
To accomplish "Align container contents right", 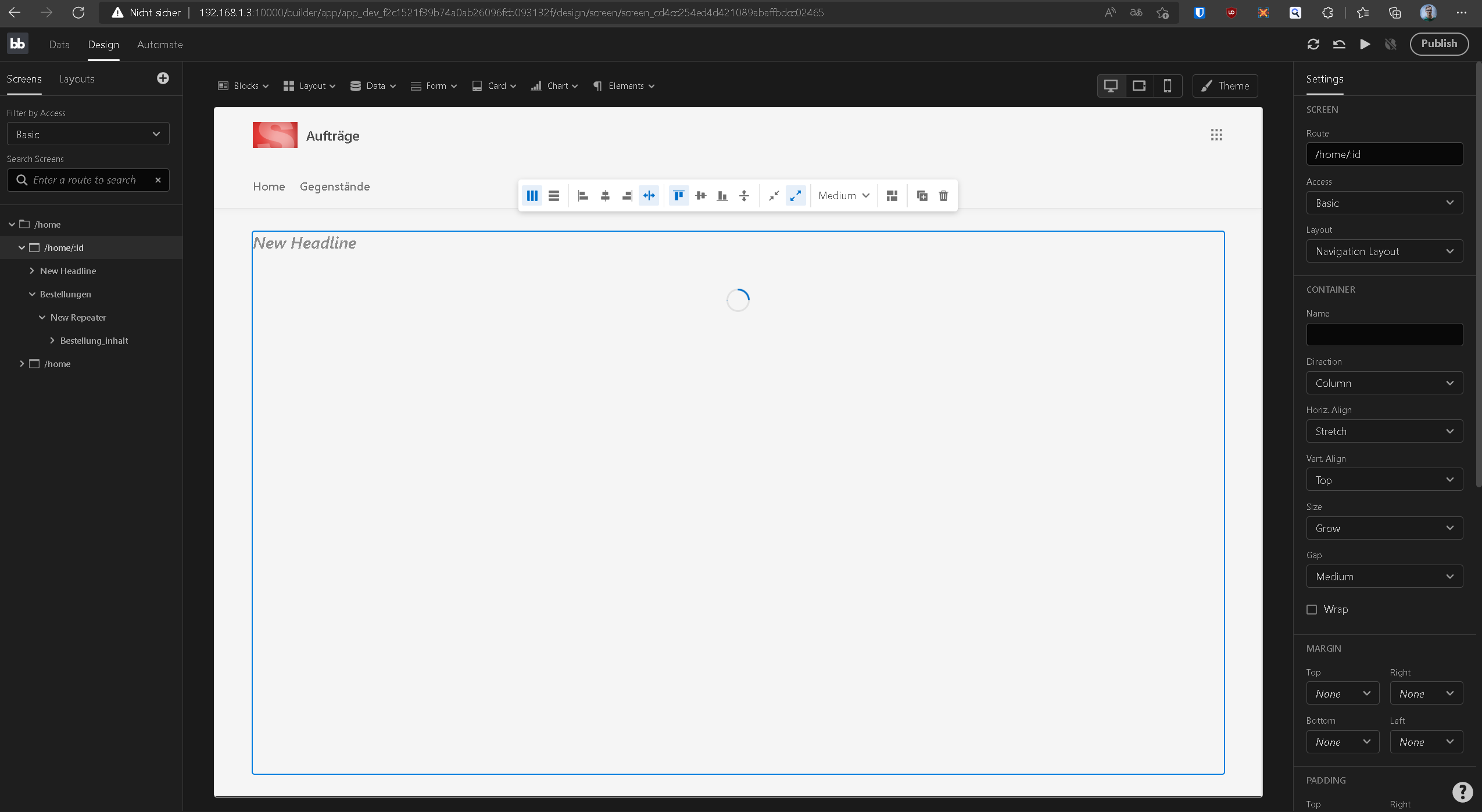I will (627, 196).
